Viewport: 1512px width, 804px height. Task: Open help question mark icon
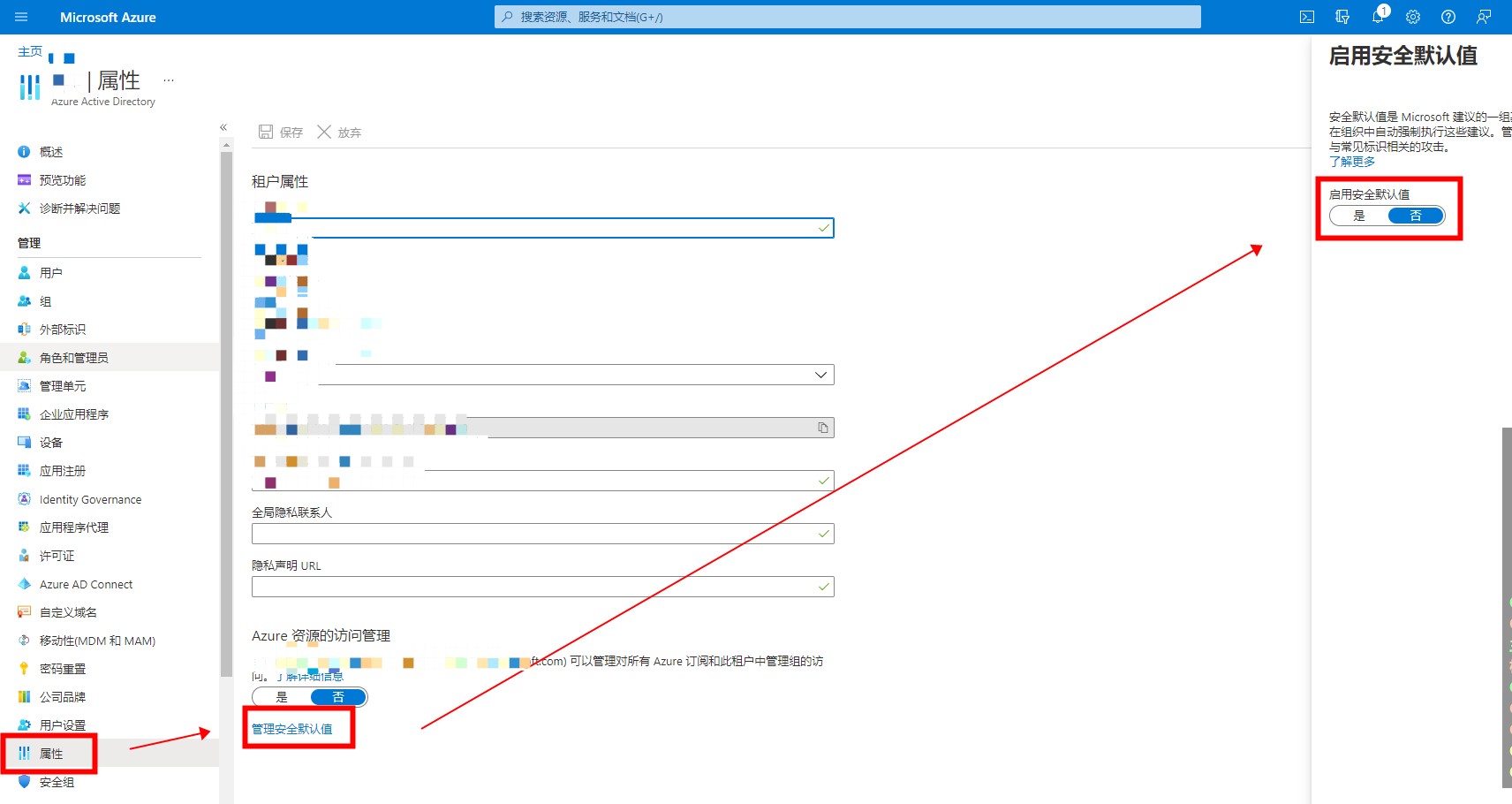click(x=1448, y=17)
